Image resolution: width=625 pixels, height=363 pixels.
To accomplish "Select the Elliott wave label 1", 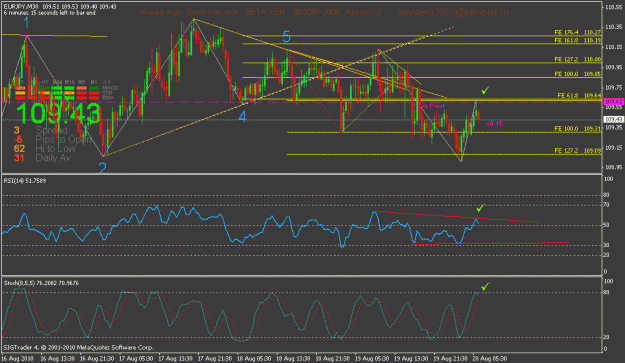I will coord(26,23).
